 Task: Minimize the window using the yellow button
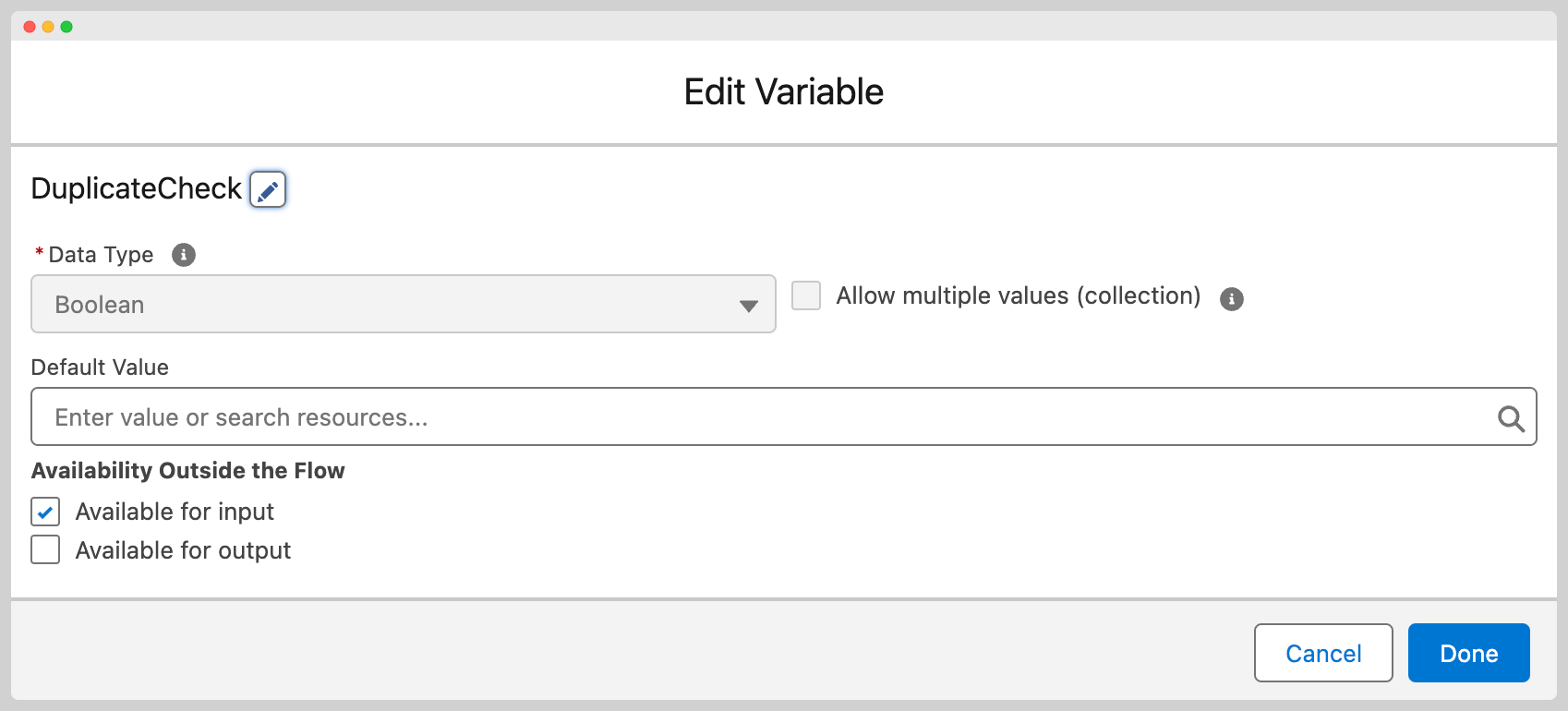coord(48,27)
